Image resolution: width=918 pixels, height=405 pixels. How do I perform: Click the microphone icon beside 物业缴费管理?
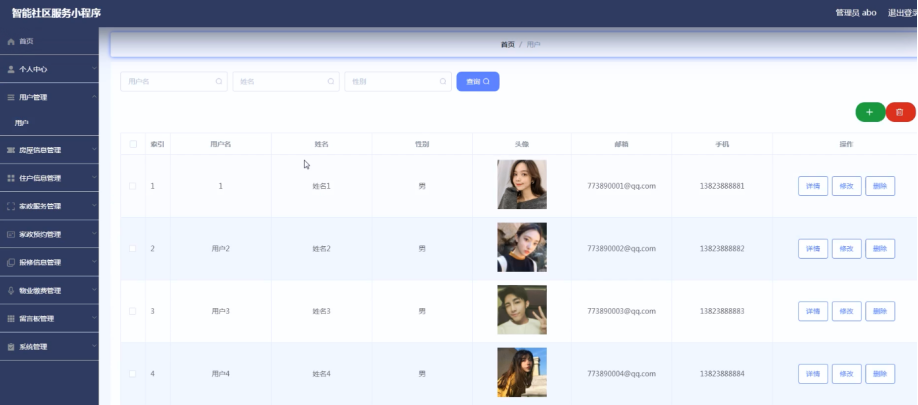click(11, 290)
